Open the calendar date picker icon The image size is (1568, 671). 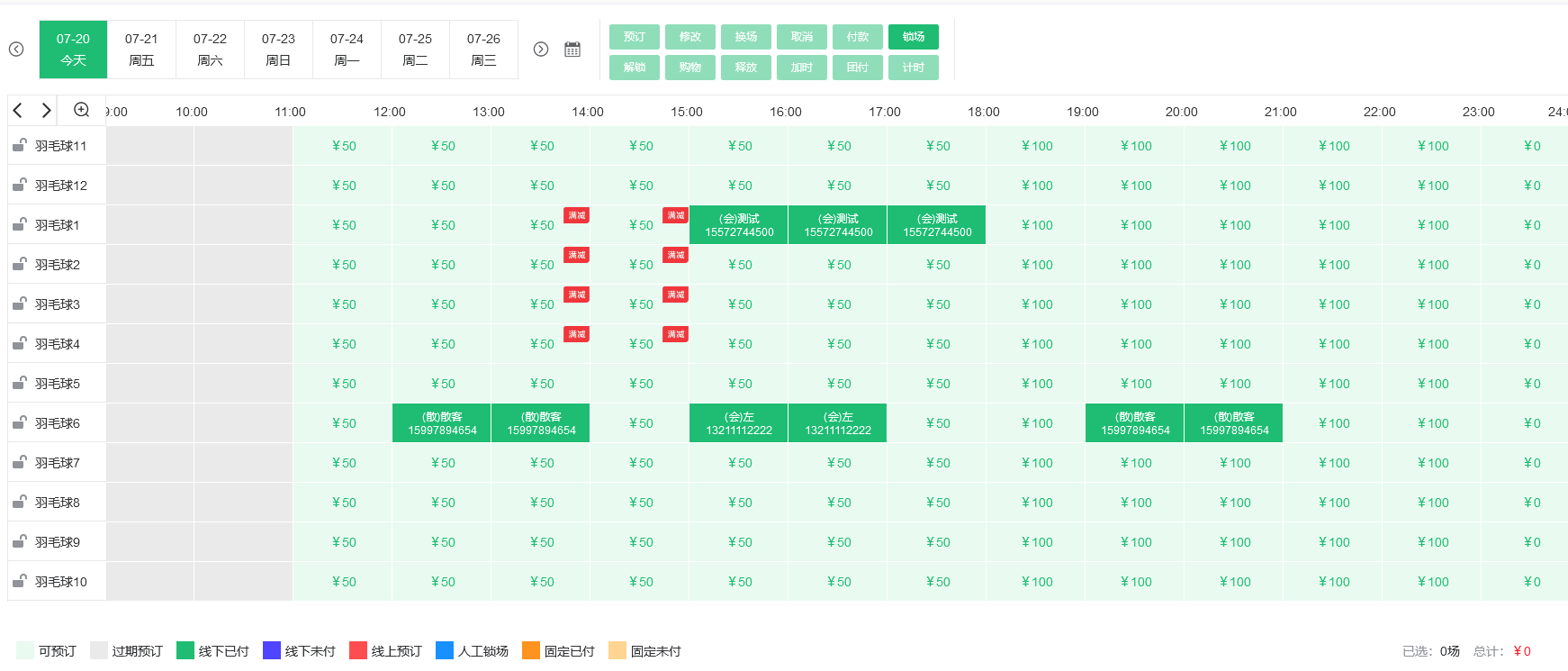click(x=572, y=50)
